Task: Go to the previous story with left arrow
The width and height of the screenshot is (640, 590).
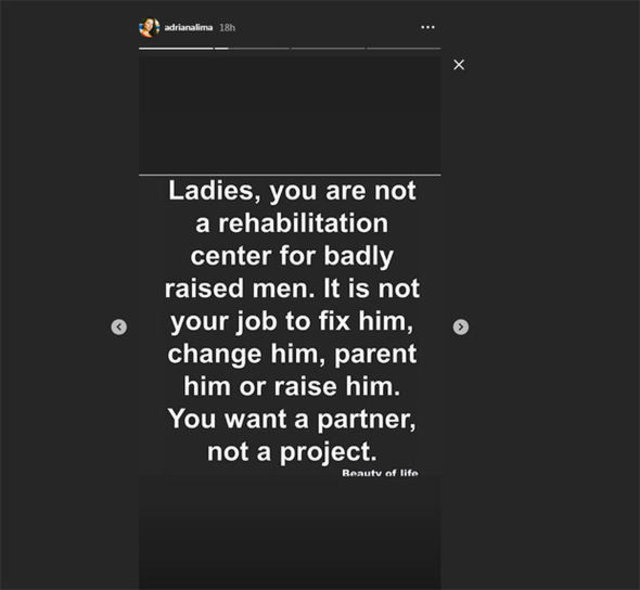Action: click(x=119, y=326)
